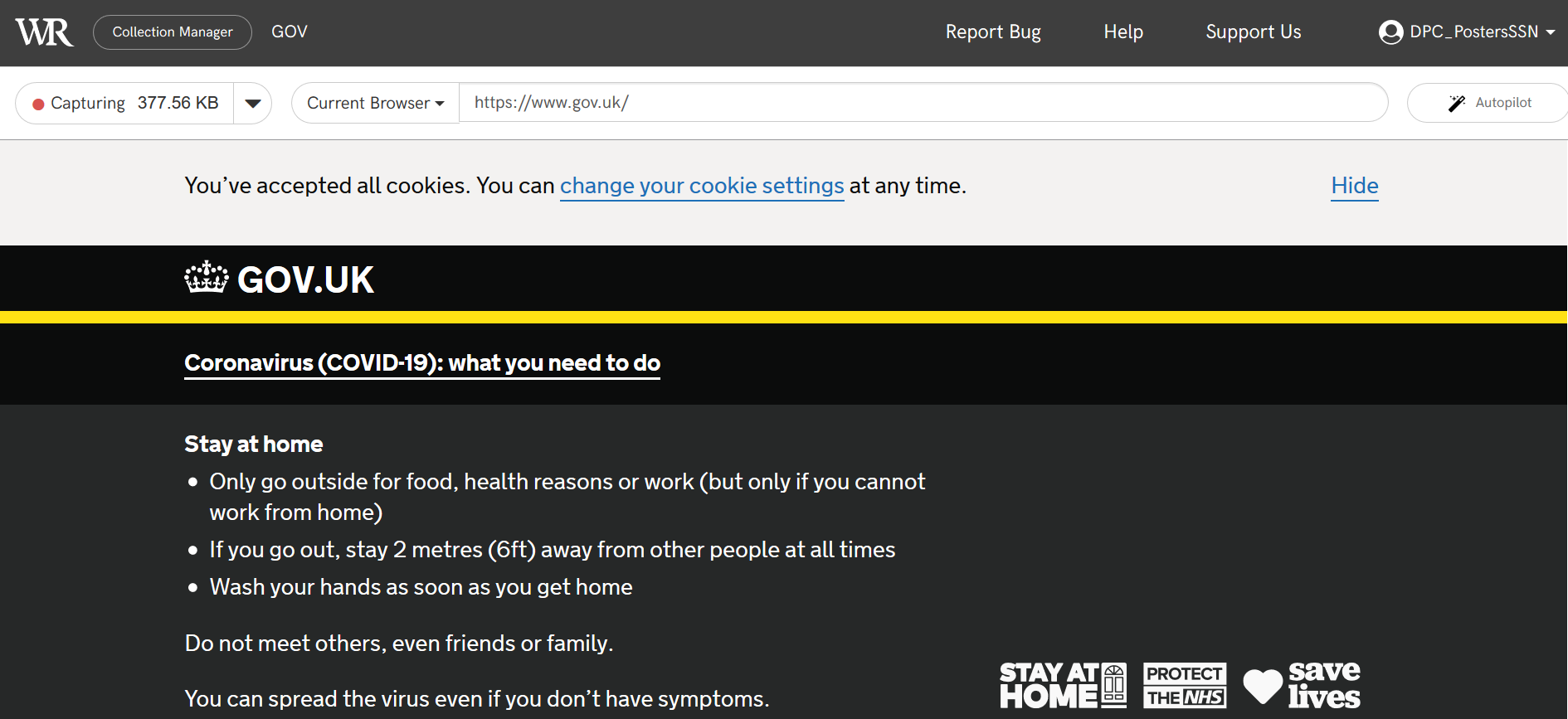Focus the URL field showing https://www.gov.uk/

[x=923, y=103]
